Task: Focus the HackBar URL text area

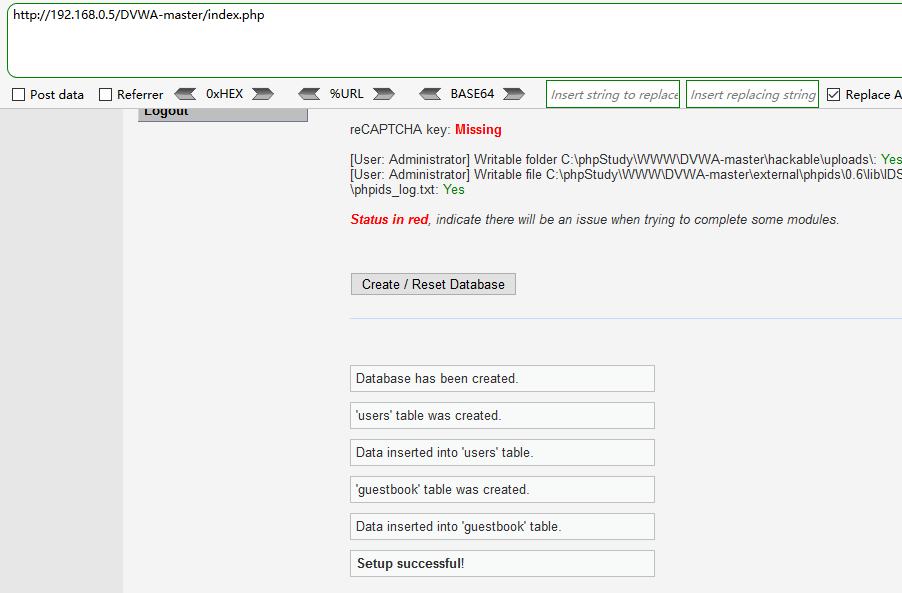Action: pyautogui.click(x=454, y=40)
